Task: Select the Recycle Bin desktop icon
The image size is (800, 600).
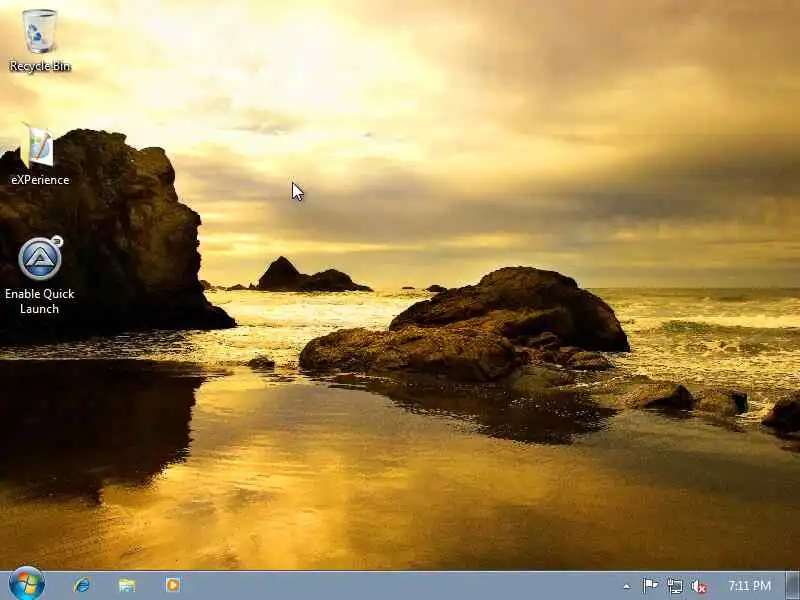Action: click(x=39, y=41)
